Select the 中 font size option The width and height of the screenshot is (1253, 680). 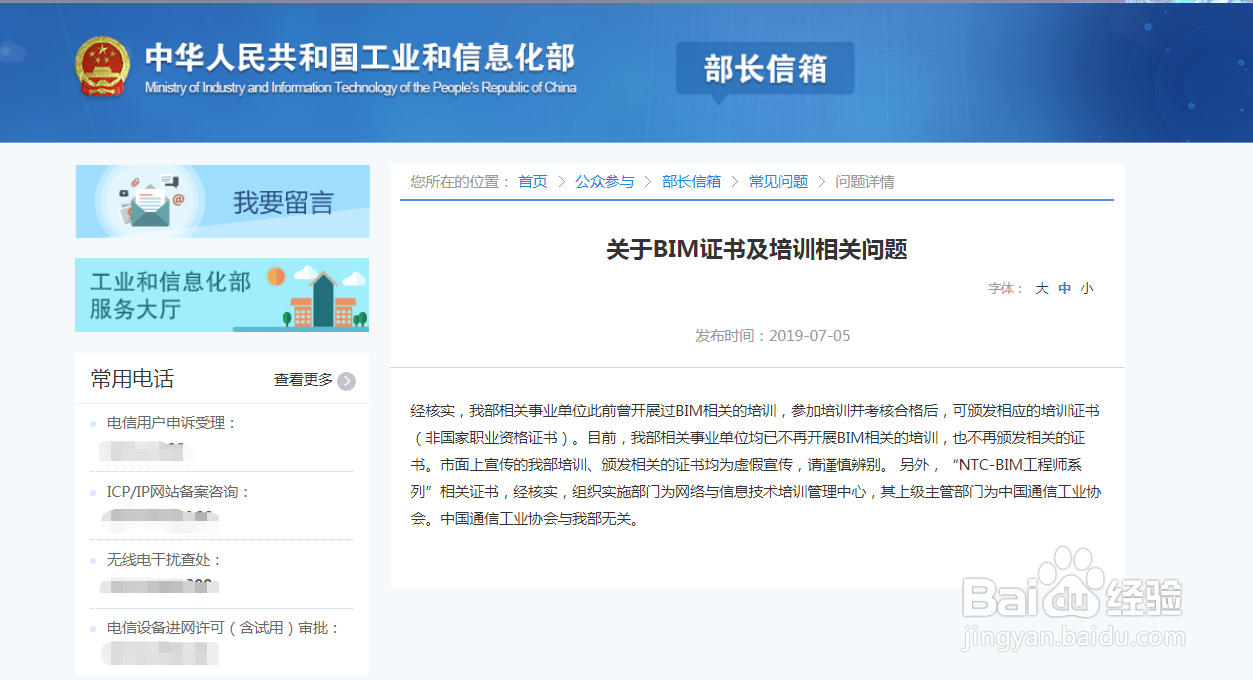pos(1064,288)
